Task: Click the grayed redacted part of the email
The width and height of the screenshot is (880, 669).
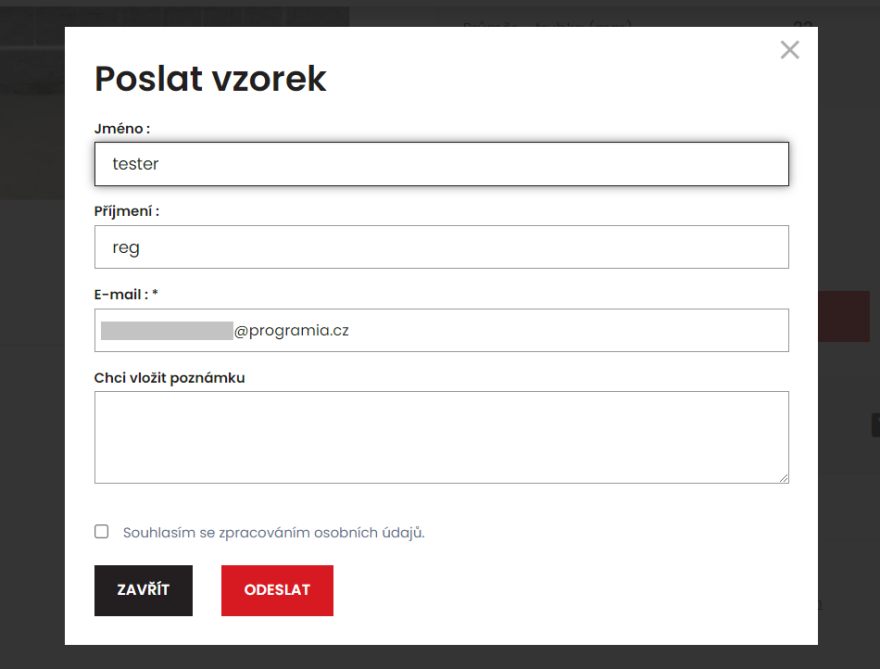Action: 167,331
